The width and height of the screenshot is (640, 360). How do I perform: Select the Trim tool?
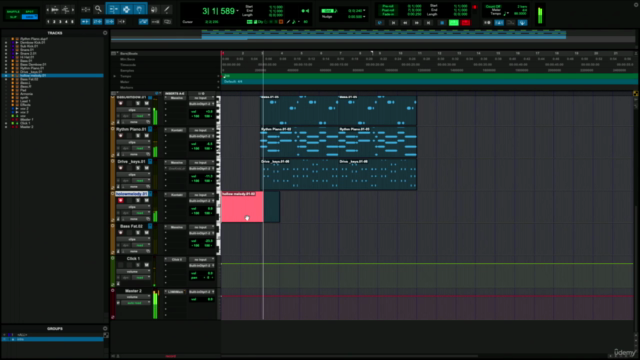113,9
